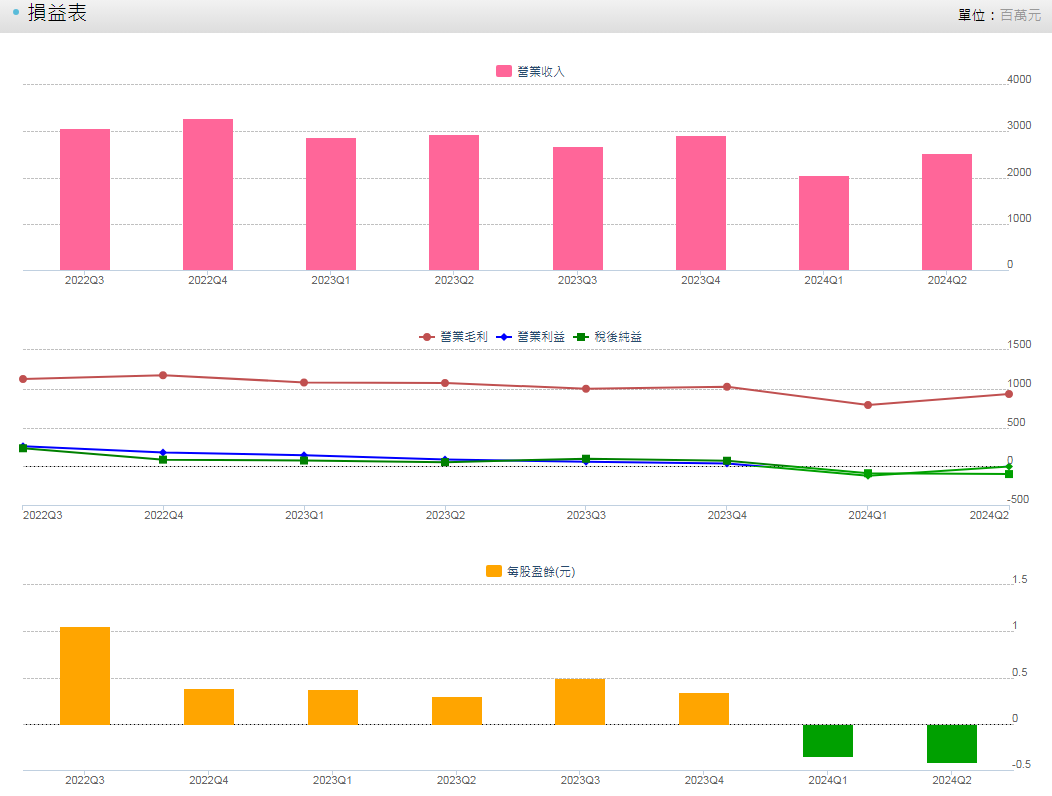Click the 2024Q2 green net income square marker

click(1008, 474)
